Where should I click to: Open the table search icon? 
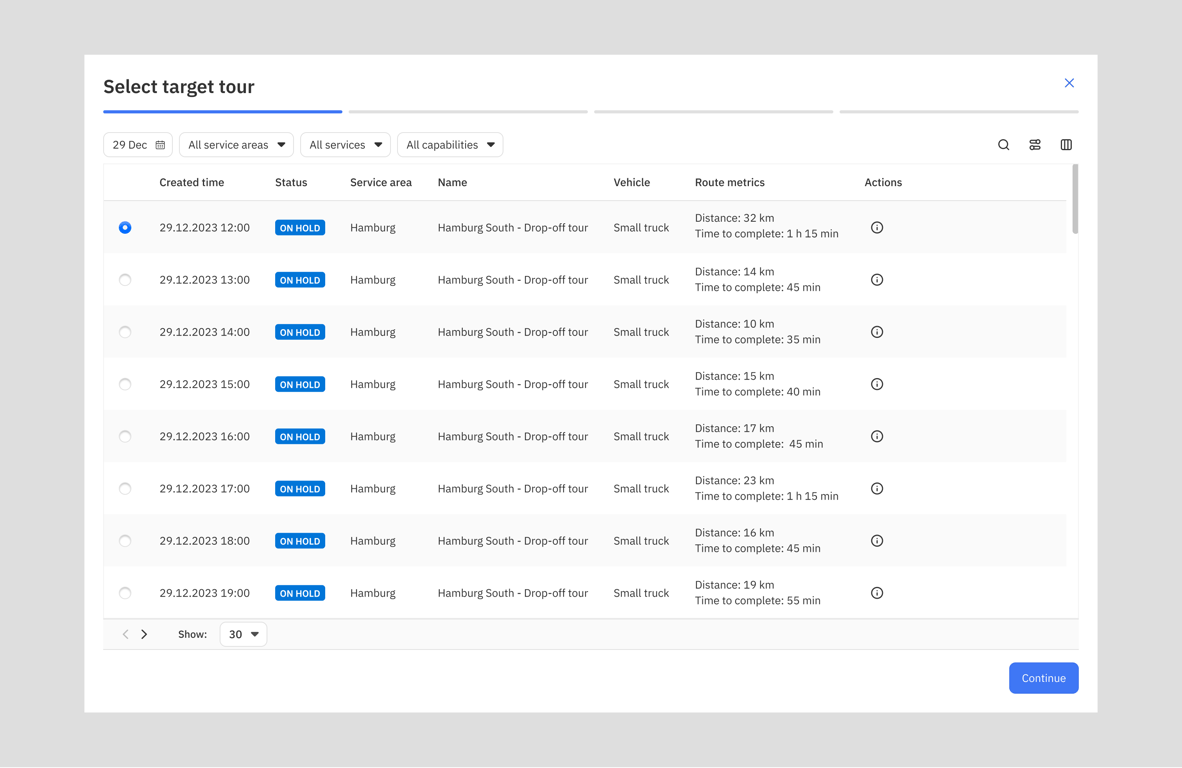pyautogui.click(x=1003, y=145)
